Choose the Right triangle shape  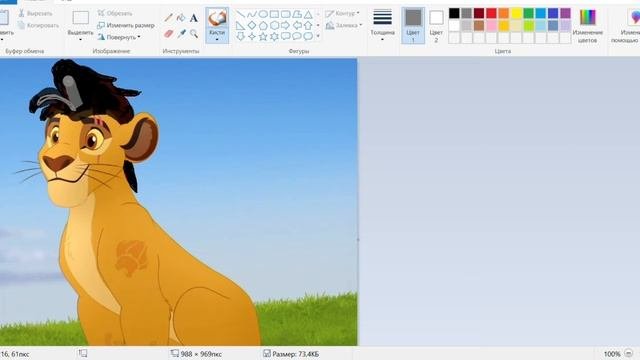click(x=241, y=26)
